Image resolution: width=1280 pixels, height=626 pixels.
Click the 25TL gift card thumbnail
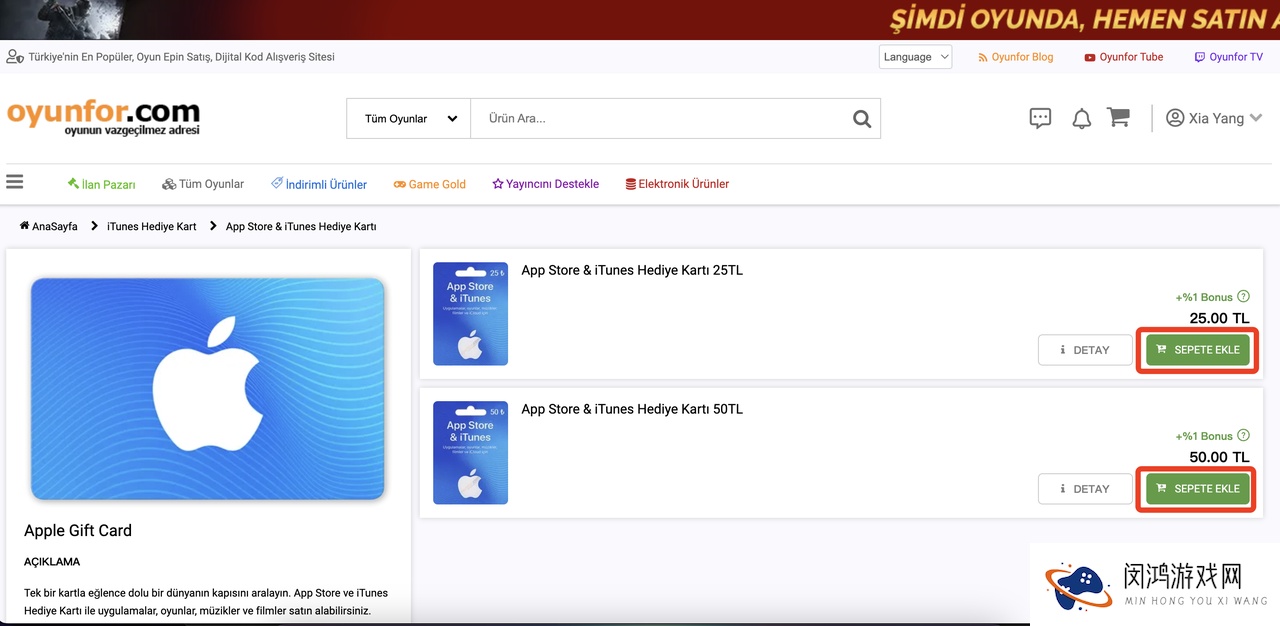470,314
